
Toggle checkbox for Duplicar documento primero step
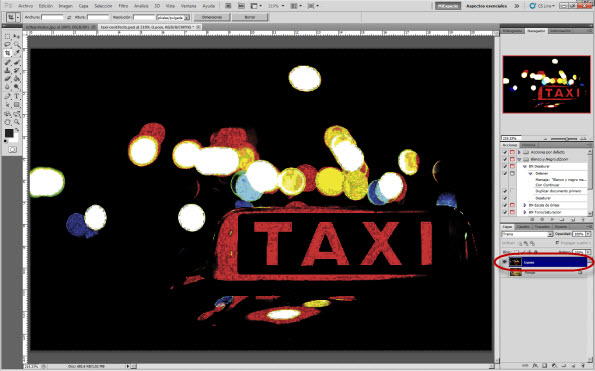(x=505, y=191)
